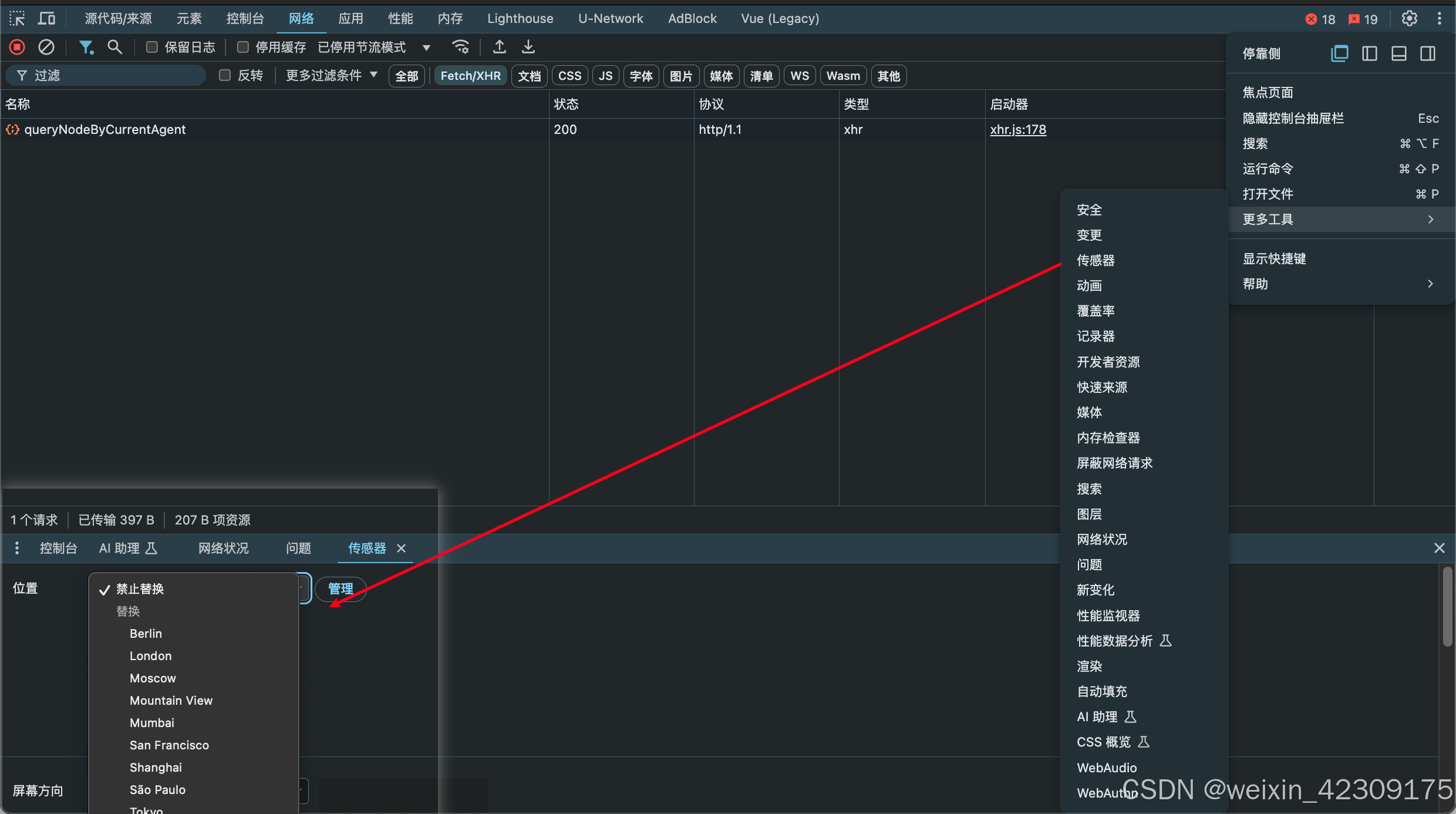The height and width of the screenshot is (814, 1456).
Task: Open network search with the magnifier icon
Action: 114,47
